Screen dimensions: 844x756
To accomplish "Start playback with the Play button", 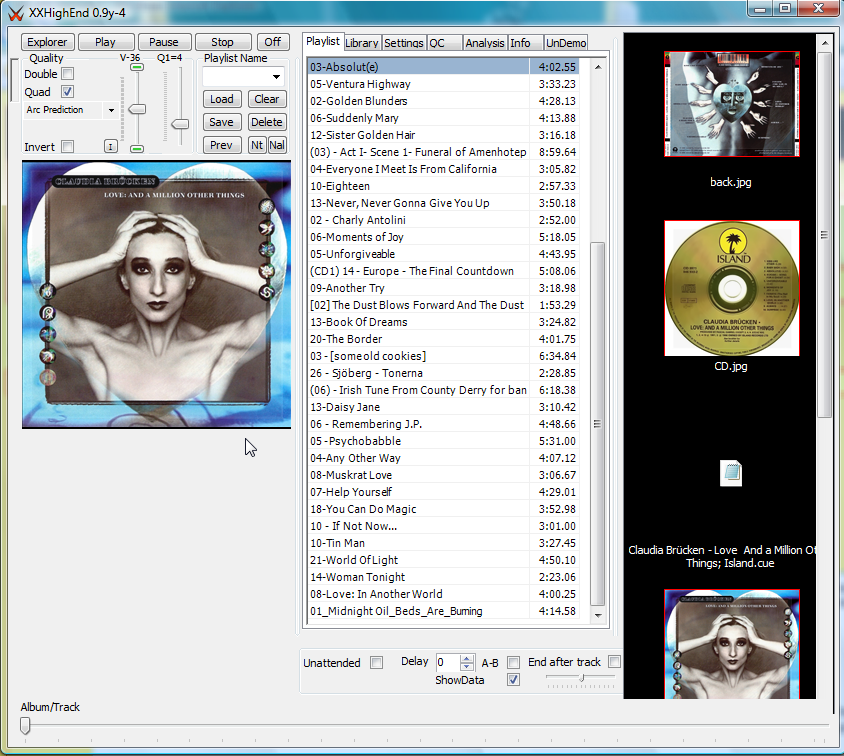I will coord(106,42).
